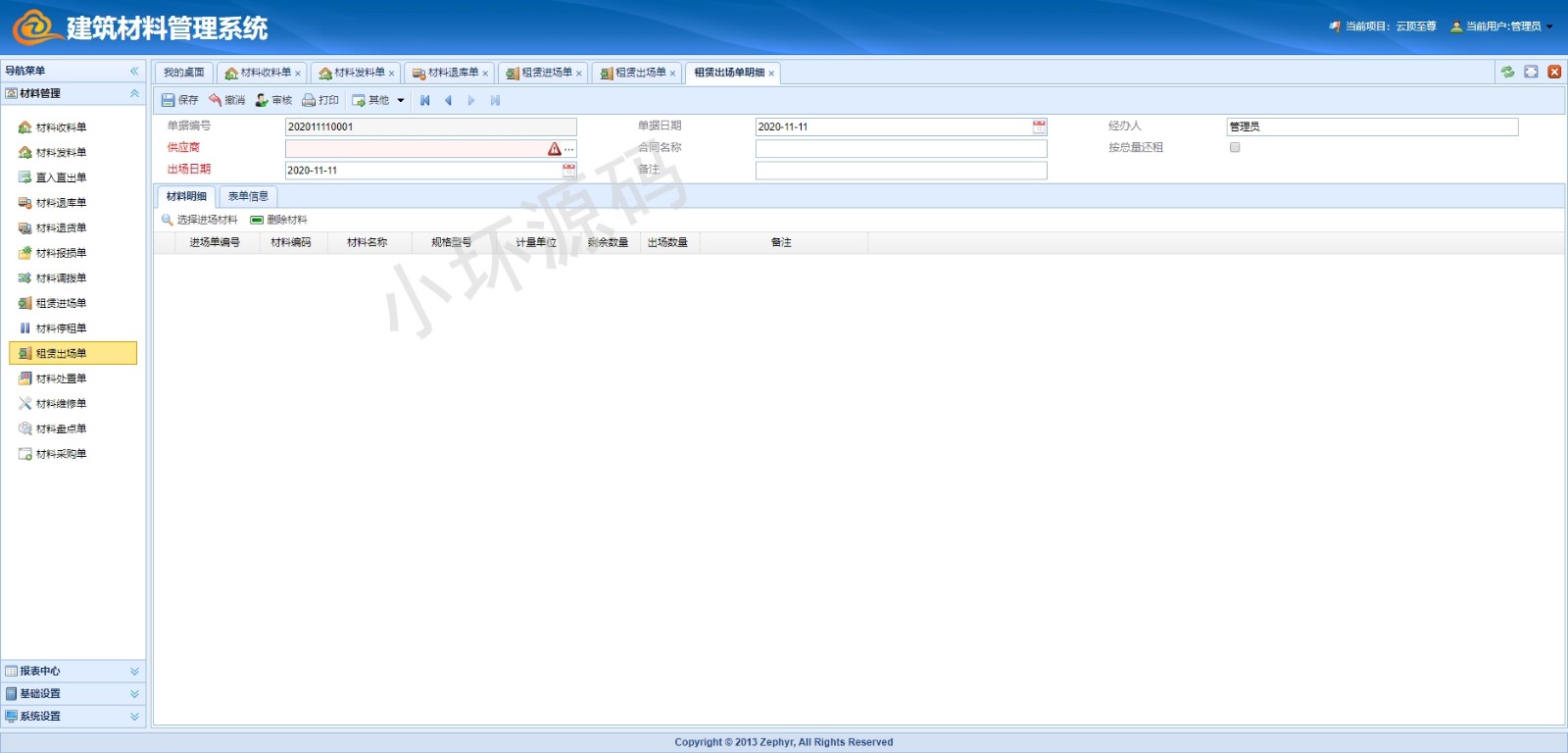Open supplier lookup ellipsis button

[569, 149]
